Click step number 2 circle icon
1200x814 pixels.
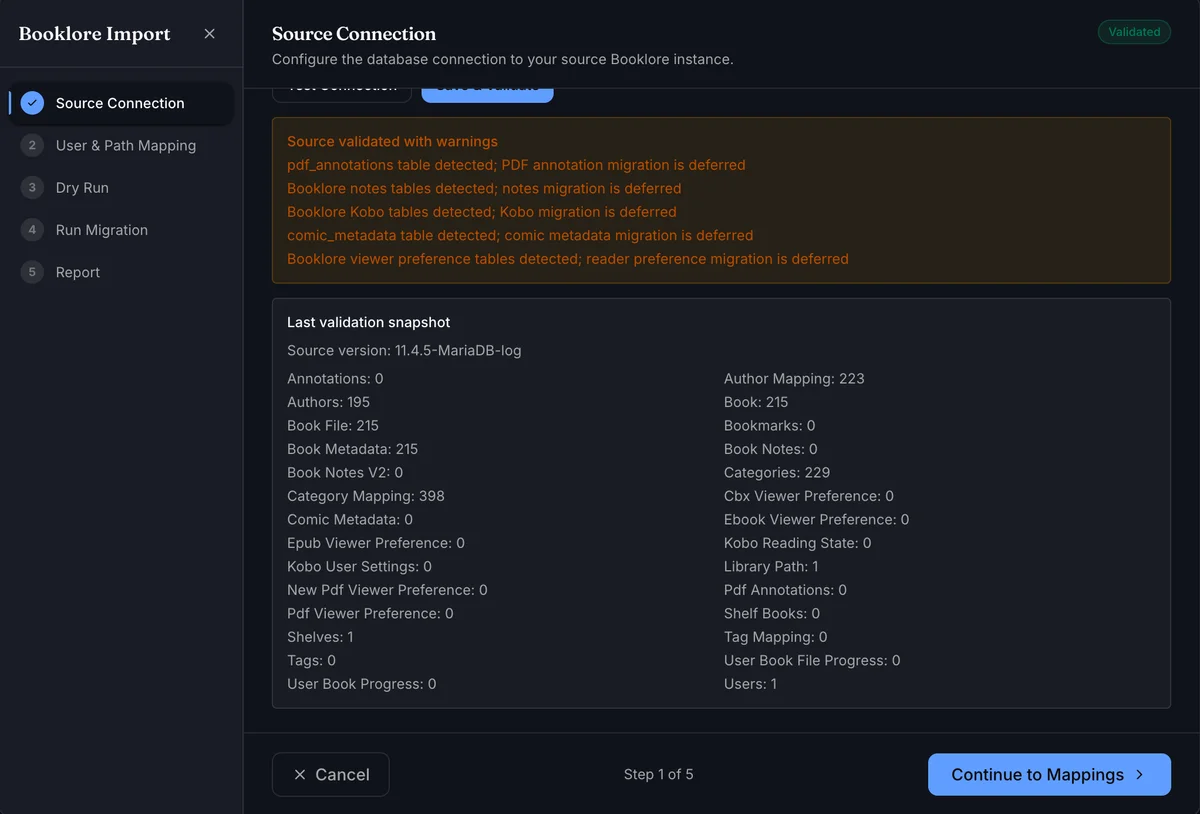32,145
